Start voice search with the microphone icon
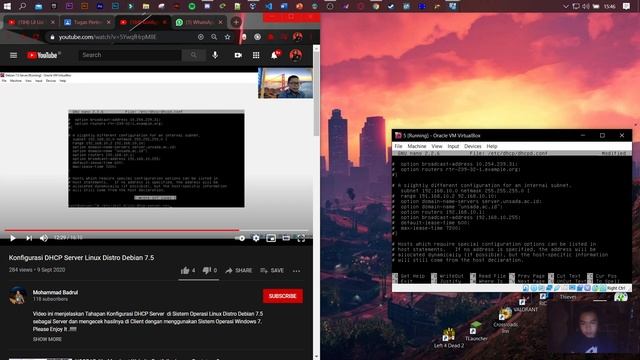Screen dimensions: 640x360 pyautogui.click(x=215, y=55)
